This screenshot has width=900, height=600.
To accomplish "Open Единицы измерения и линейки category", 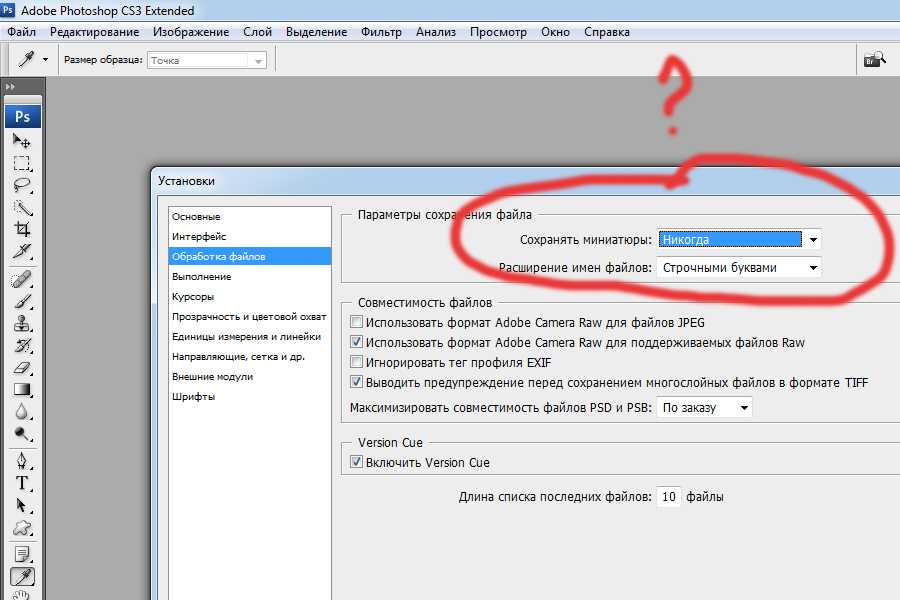I will [x=250, y=336].
